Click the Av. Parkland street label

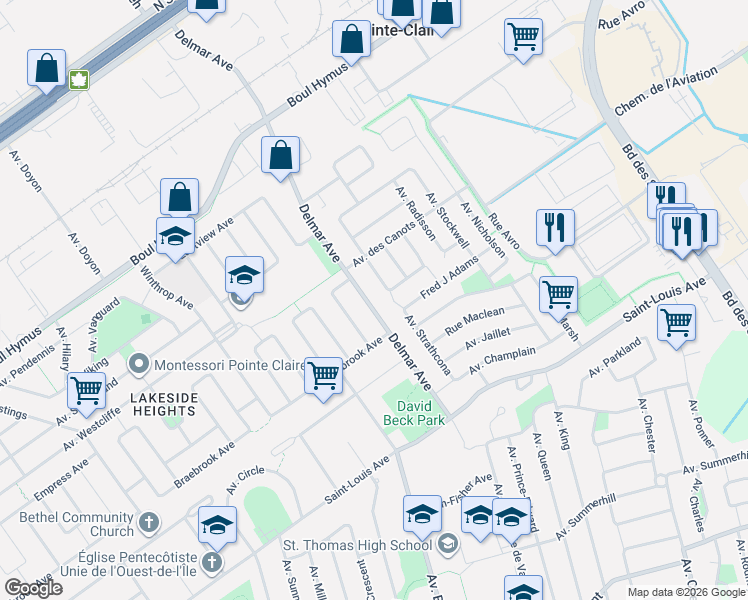[615, 358]
